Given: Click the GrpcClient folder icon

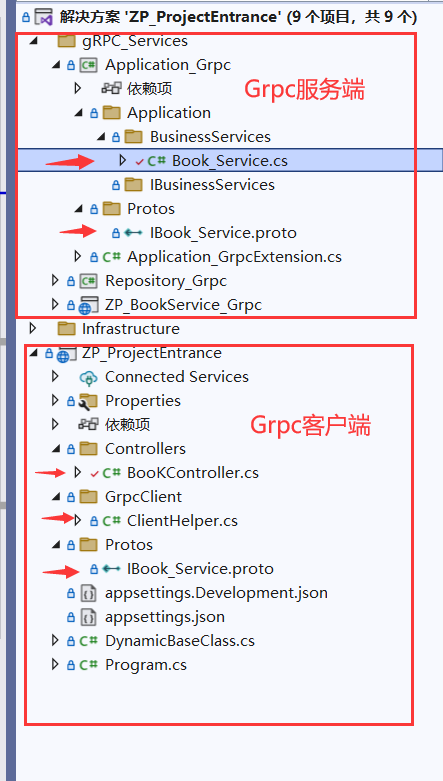Looking at the screenshot, I should pyautogui.click(x=89, y=496).
